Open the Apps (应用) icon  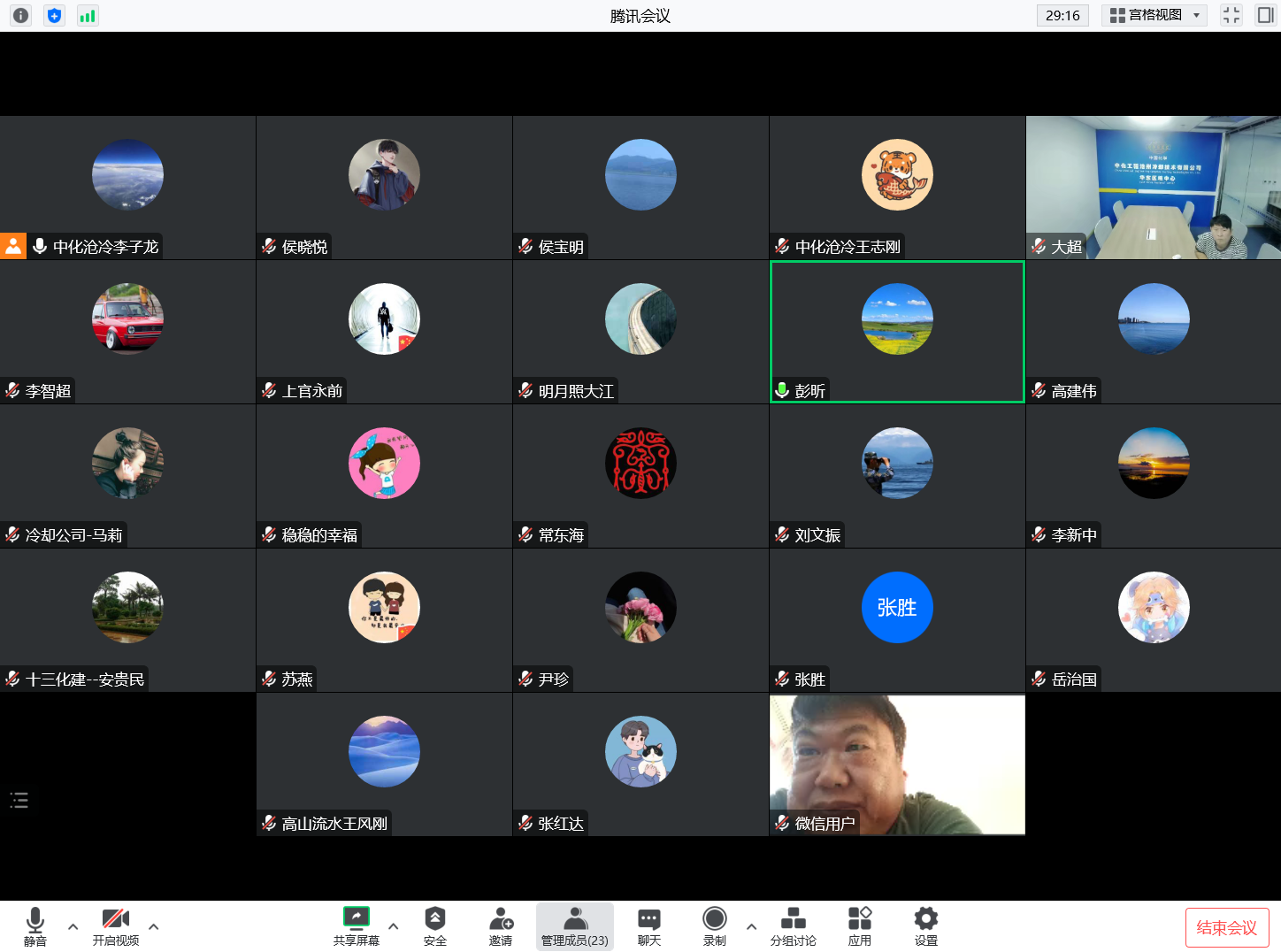click(859, 925)
